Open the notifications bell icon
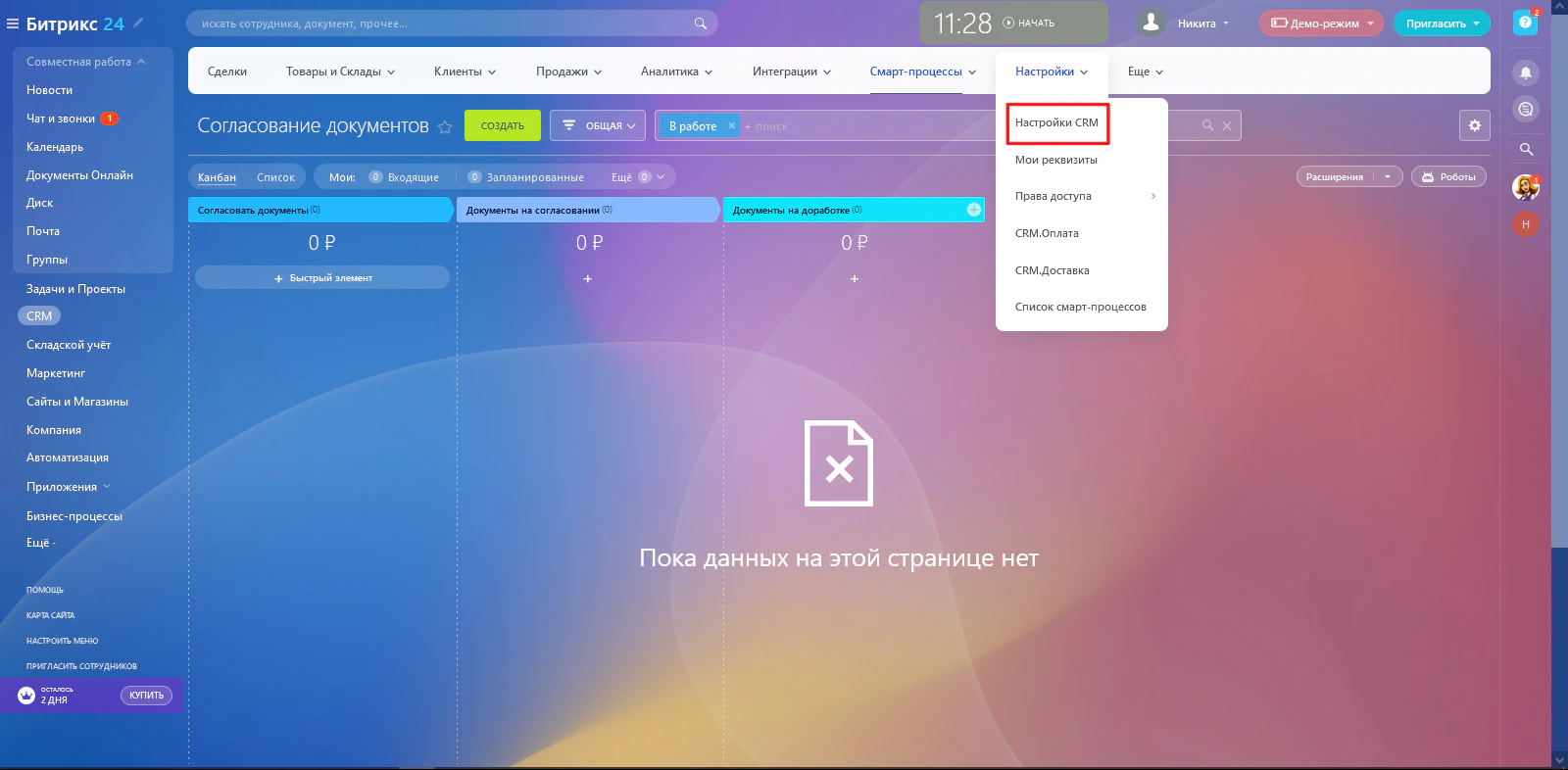Viewport: 1568px width, 770px height. coord(1525,72)
